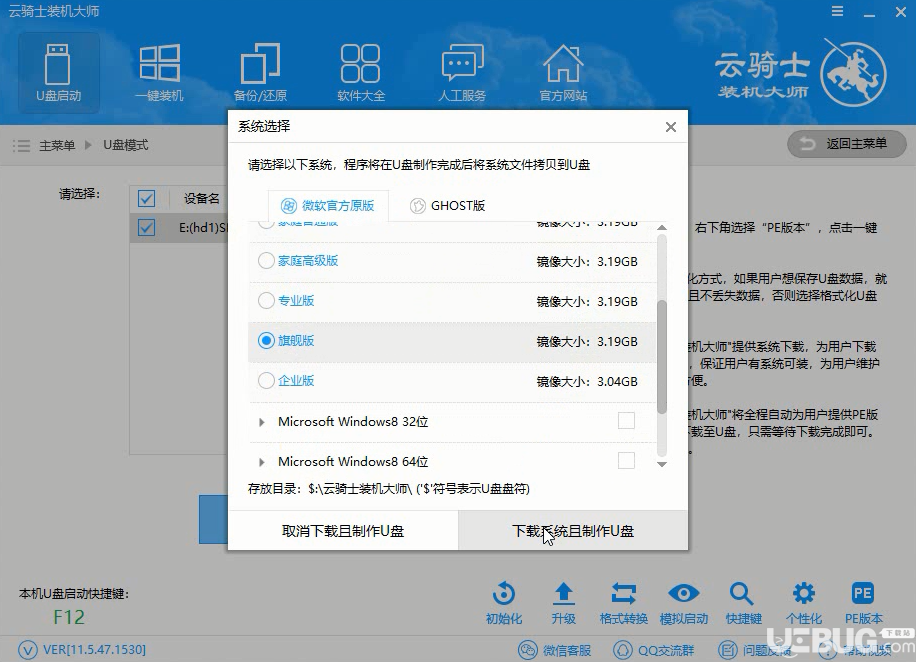
Task: Click U盘模式 in breadcrumb
Action: click(126, 145)
